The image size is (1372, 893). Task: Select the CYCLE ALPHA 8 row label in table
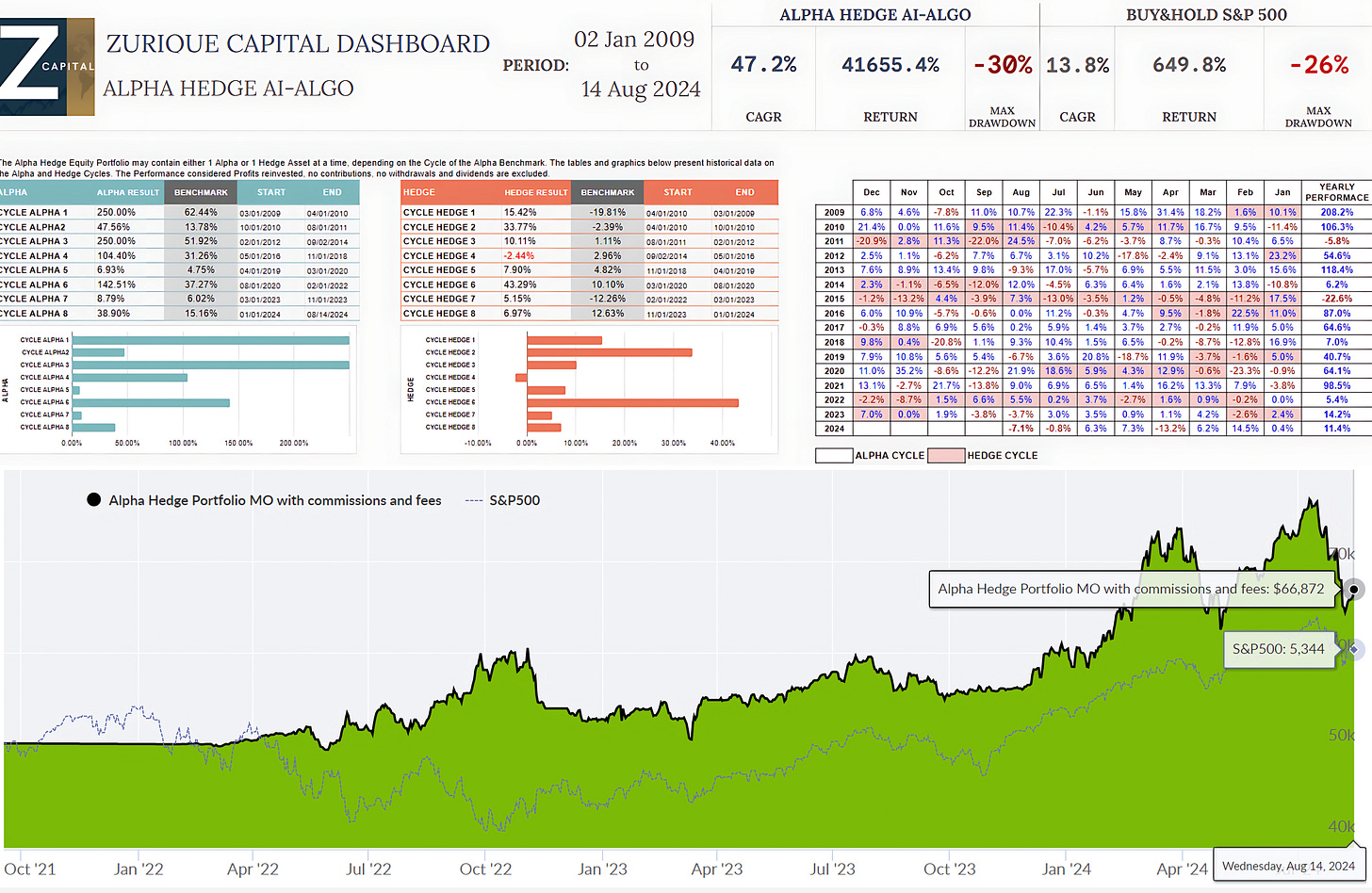(34, 314)
